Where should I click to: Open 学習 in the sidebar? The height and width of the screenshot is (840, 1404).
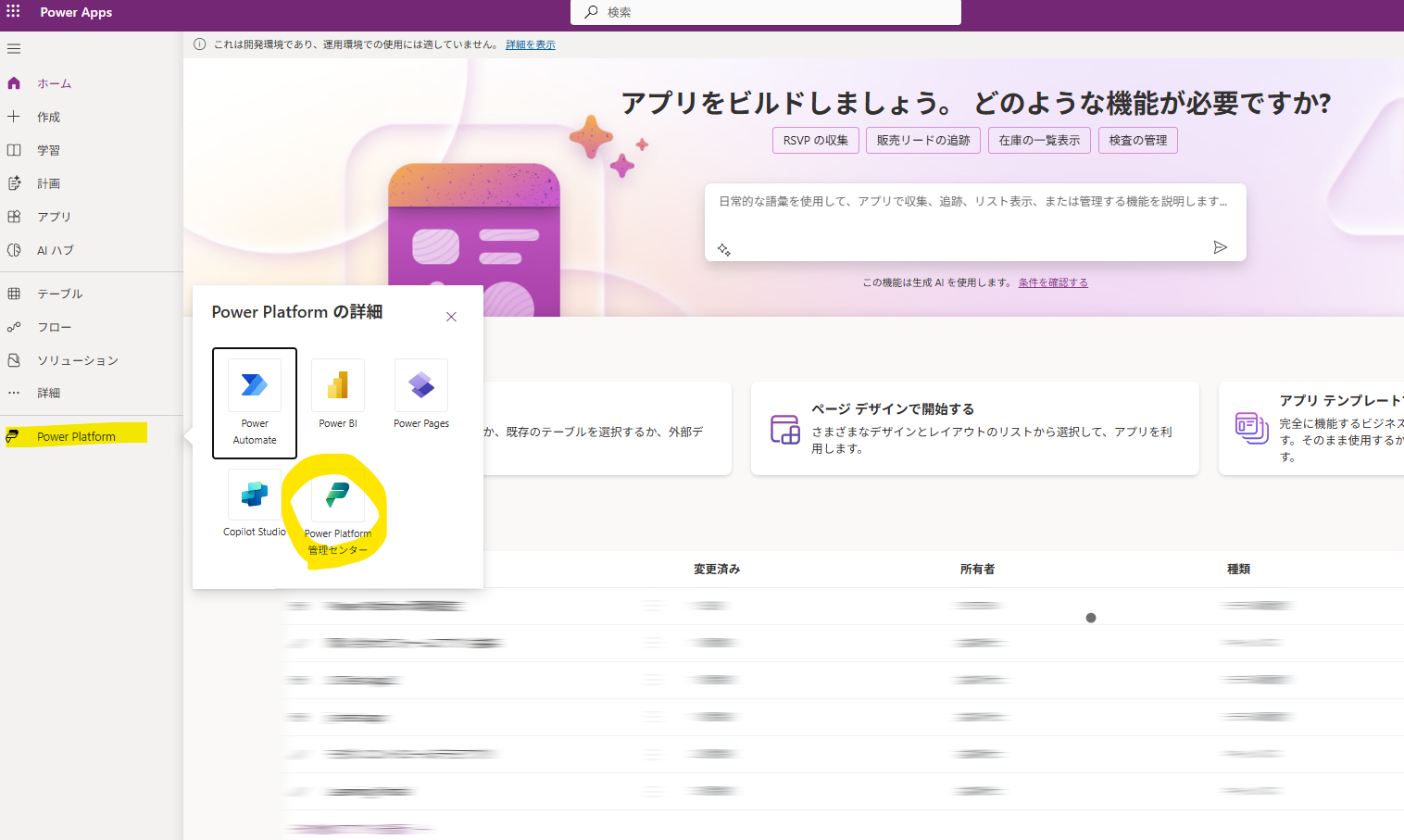click(91, 150)
